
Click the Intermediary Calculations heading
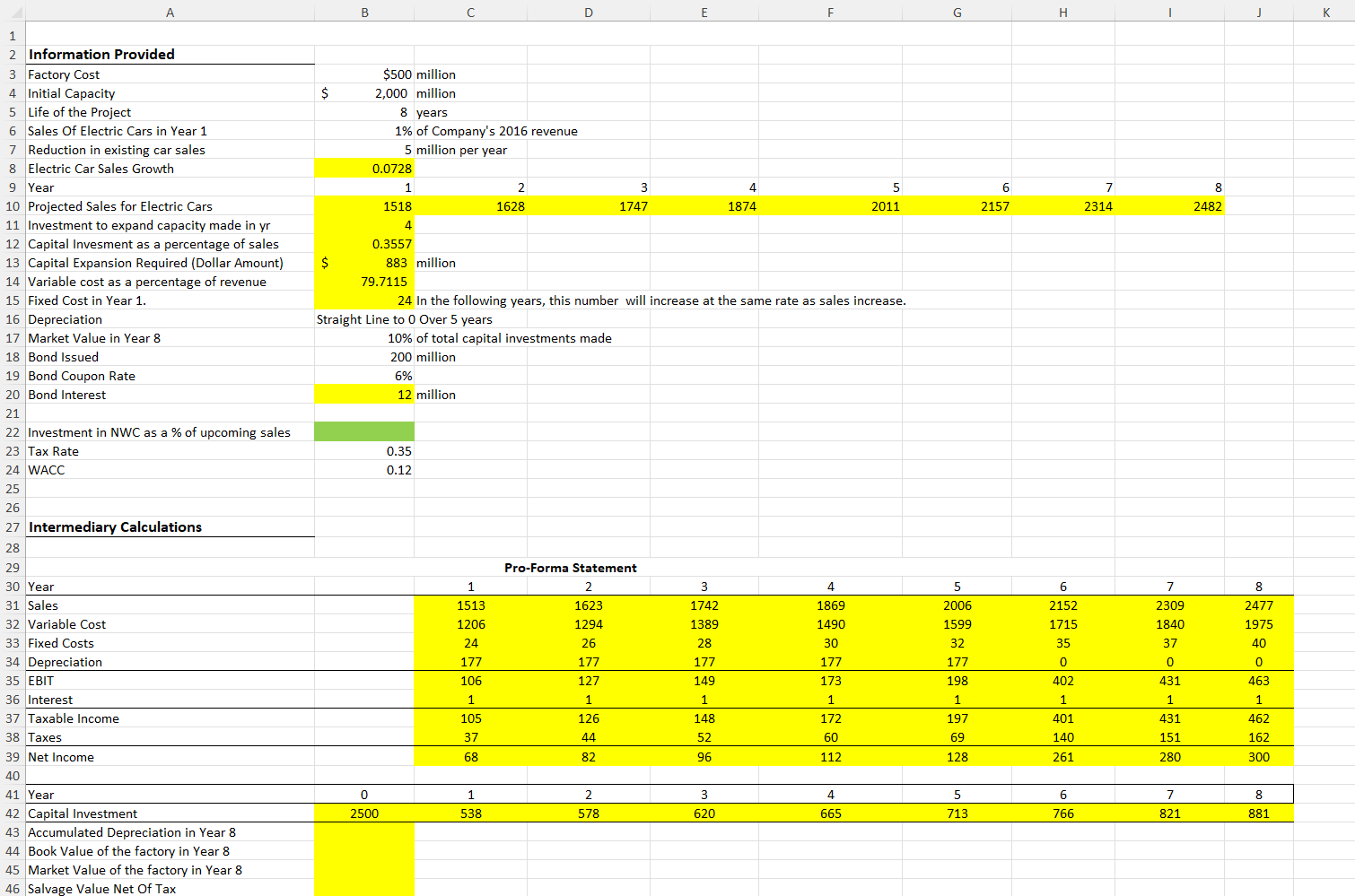(x=115, y=526)
